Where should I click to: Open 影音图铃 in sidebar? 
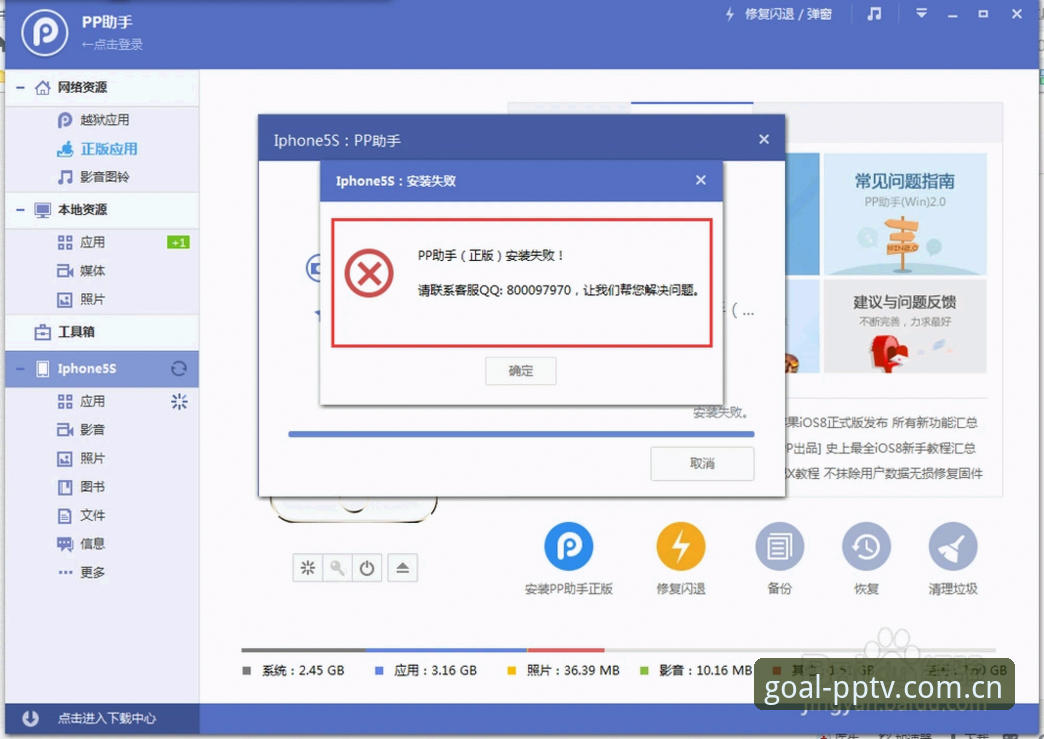pos(94,176)
